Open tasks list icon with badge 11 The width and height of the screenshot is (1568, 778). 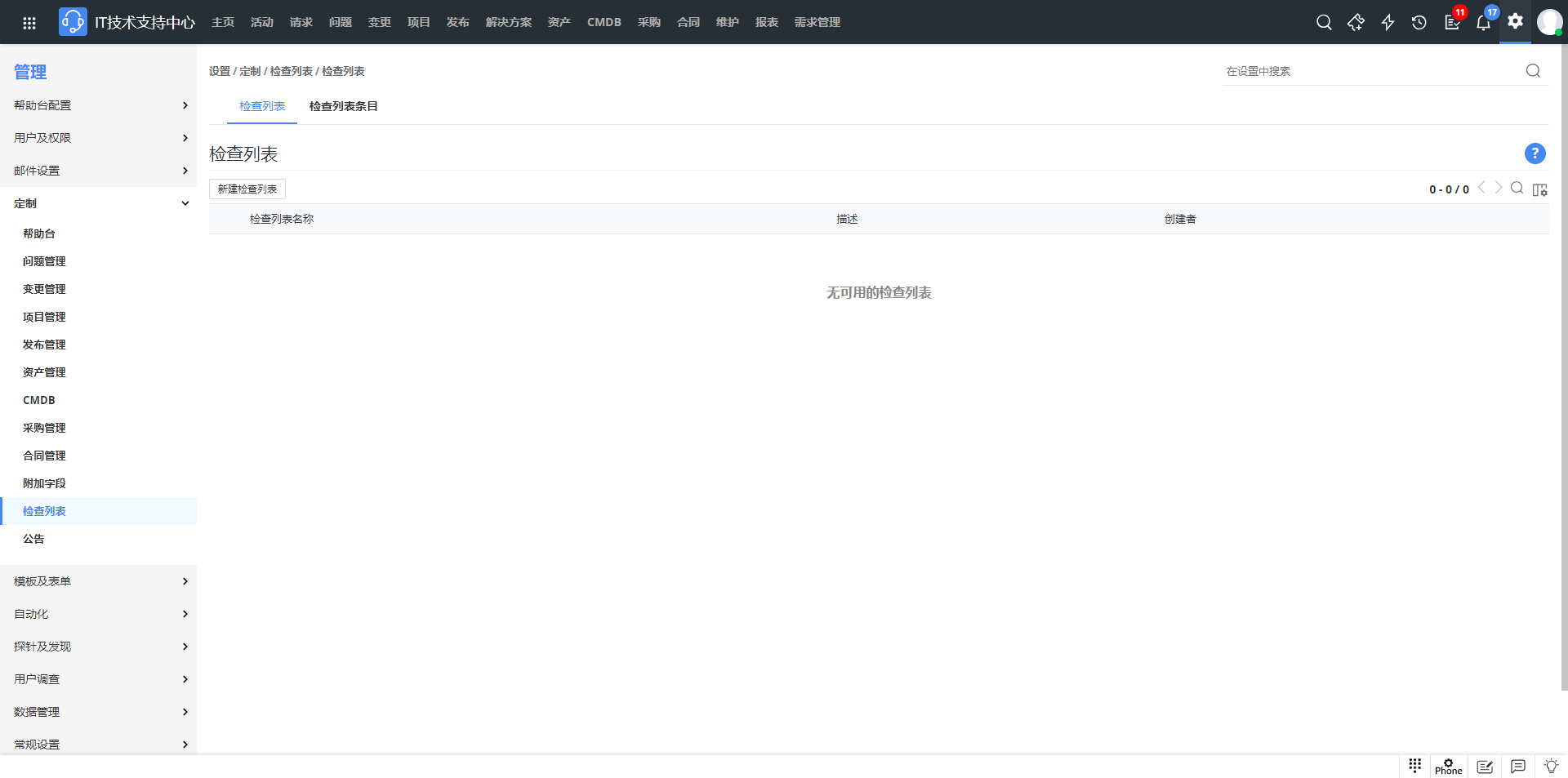(x=1452, y=23)
